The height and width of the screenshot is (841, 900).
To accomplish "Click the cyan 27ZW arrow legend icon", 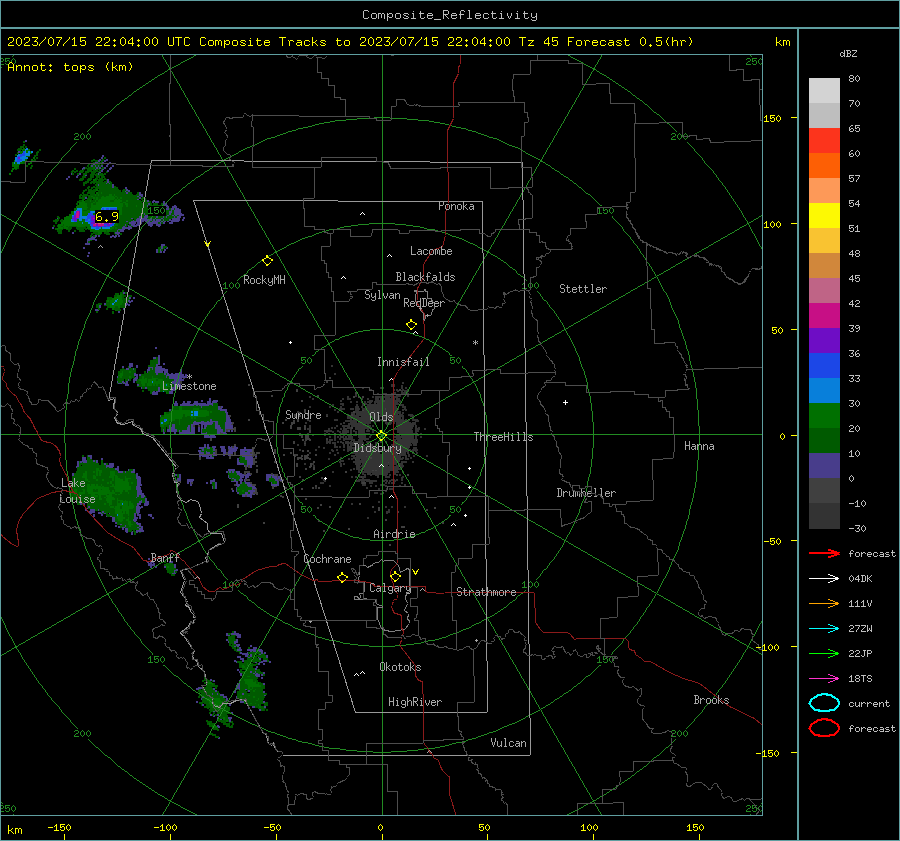I will [824, 629].
